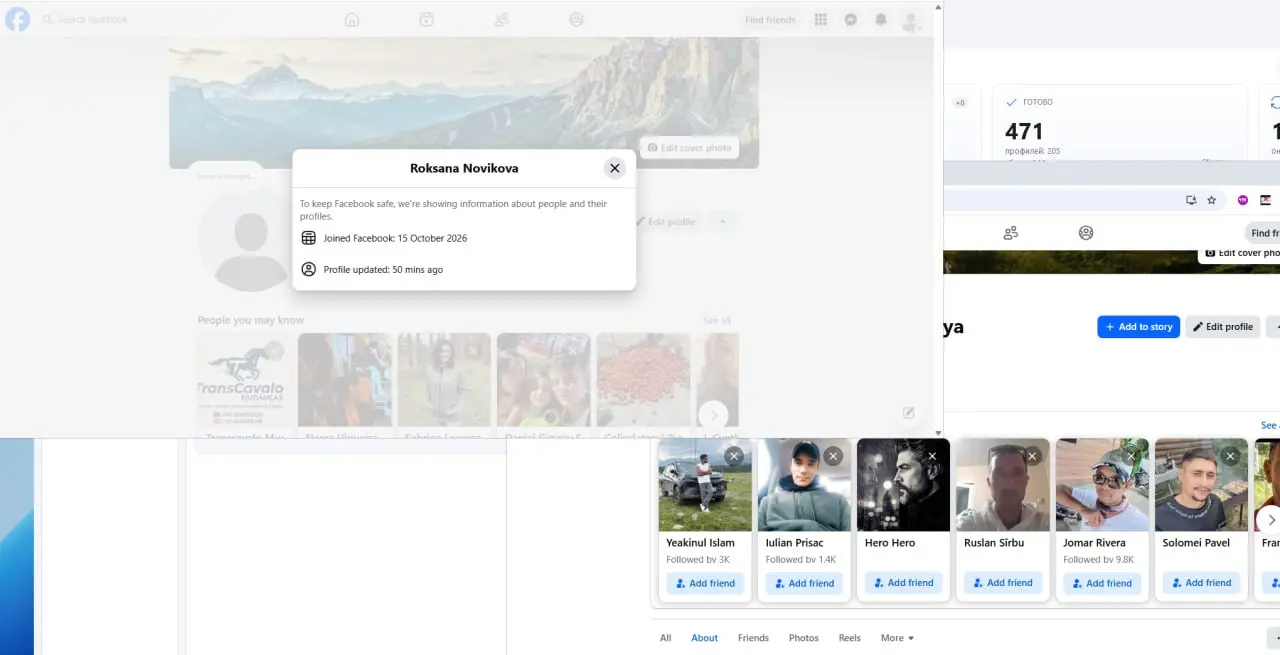Switch to the All tab

coord(665,638)
